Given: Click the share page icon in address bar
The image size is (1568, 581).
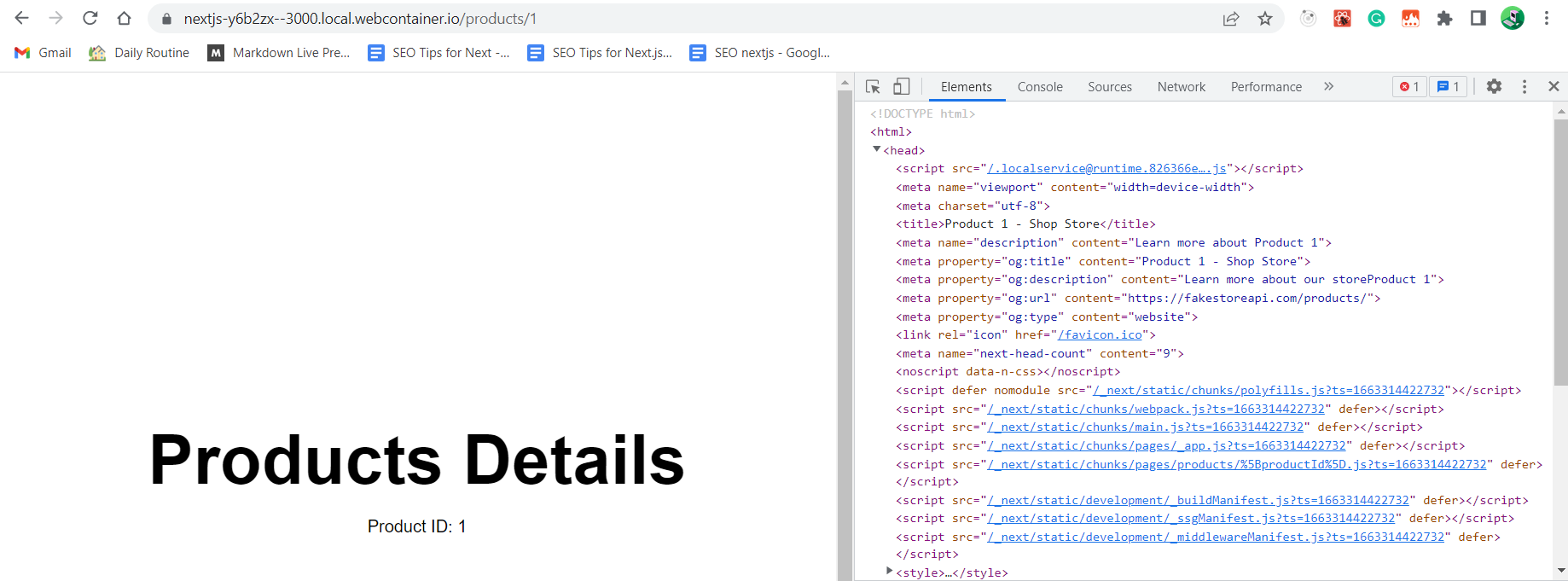Looking at the screenshot, I should [1231, 19].
